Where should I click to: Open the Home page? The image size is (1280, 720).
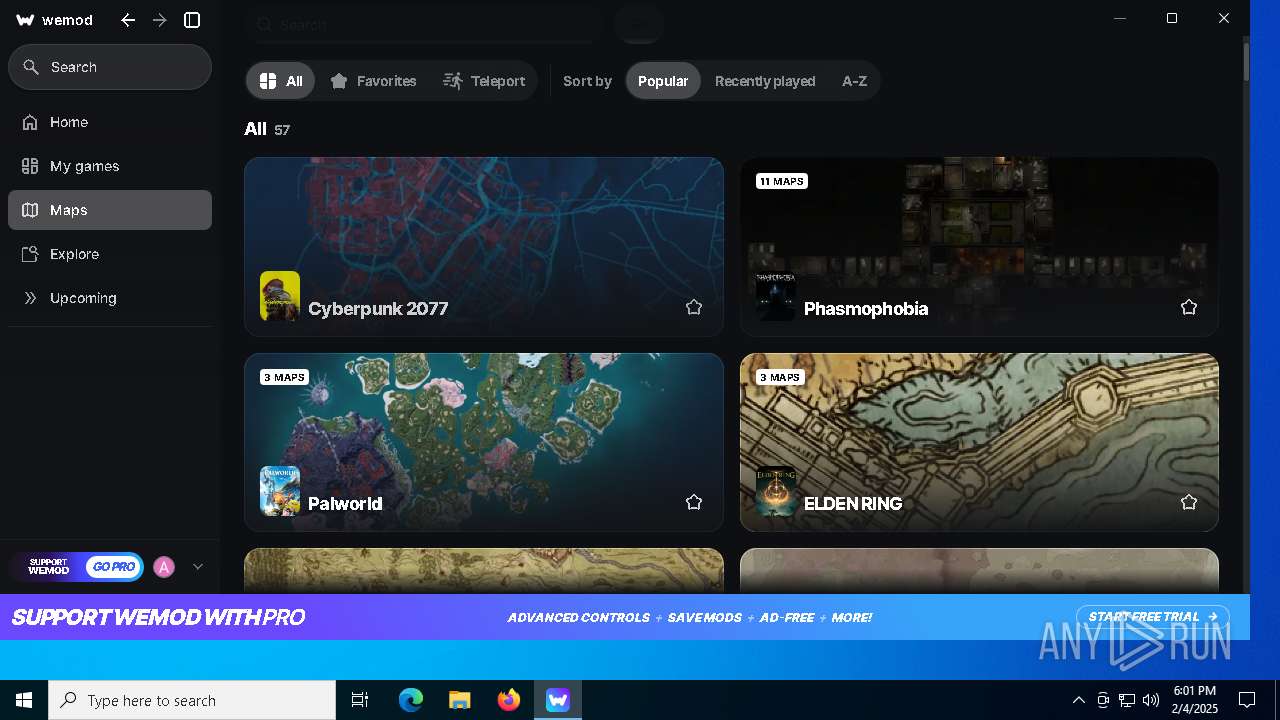tap(110, 122)
